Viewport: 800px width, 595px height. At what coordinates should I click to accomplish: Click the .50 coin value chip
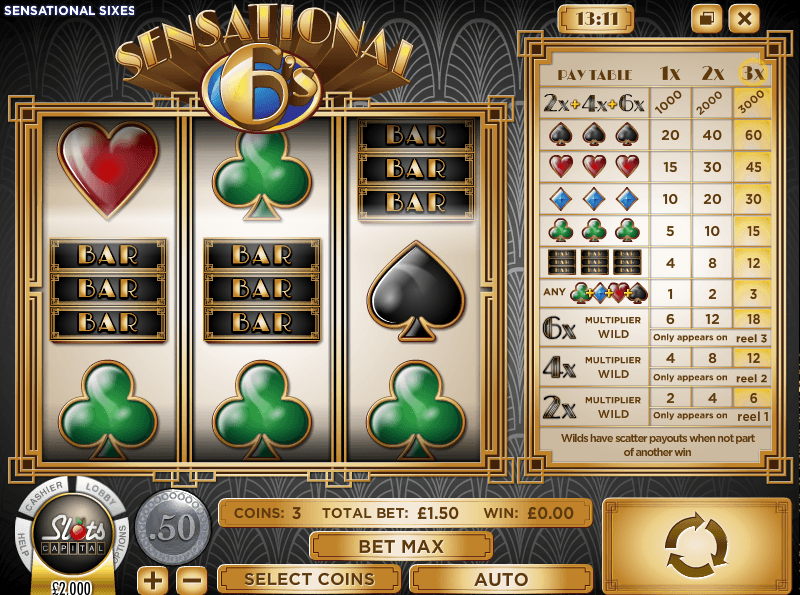173,527
